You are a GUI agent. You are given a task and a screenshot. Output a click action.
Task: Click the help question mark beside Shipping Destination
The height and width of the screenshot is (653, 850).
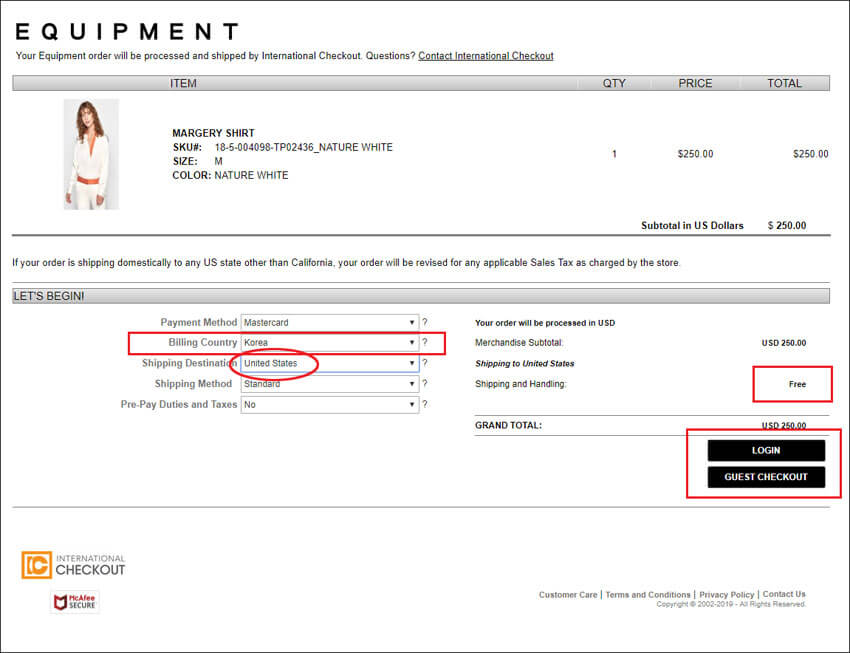[425, 363]
